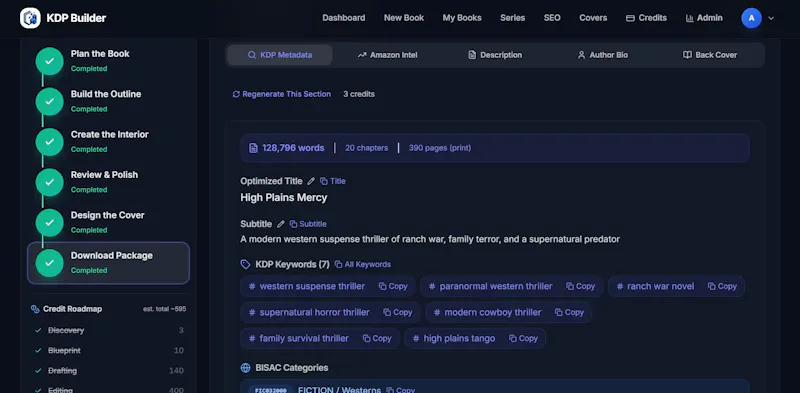Open the Dashboard page
Viewport: 800px width, 393px height.
point(343,18)
